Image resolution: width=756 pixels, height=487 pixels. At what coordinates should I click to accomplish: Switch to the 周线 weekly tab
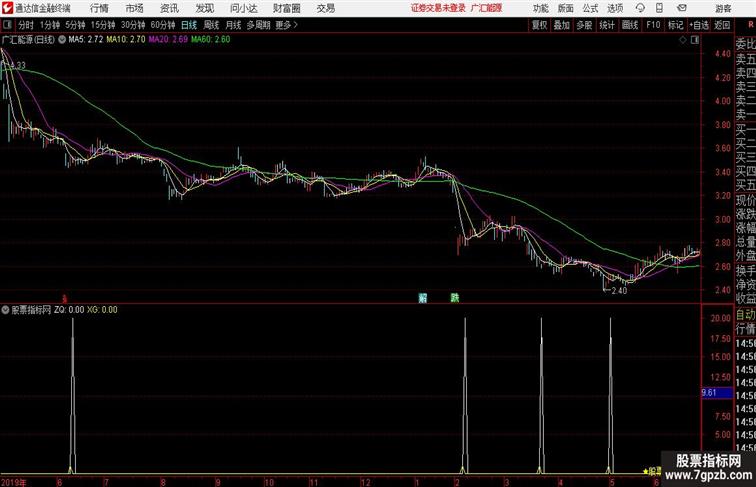tap(211, 25)
